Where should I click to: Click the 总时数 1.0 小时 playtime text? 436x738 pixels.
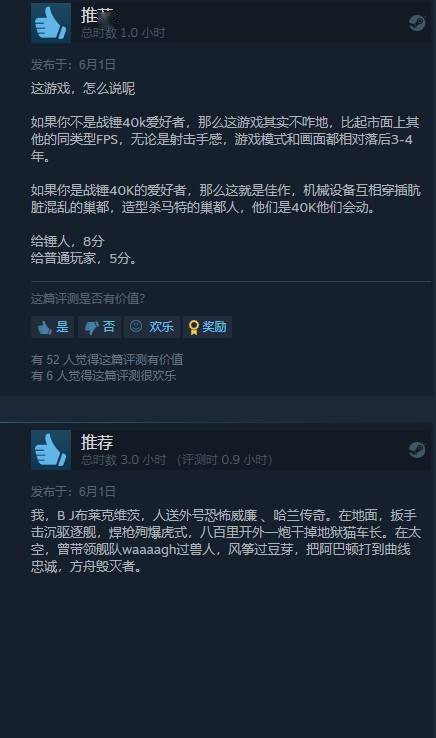[x=123, y=33]
